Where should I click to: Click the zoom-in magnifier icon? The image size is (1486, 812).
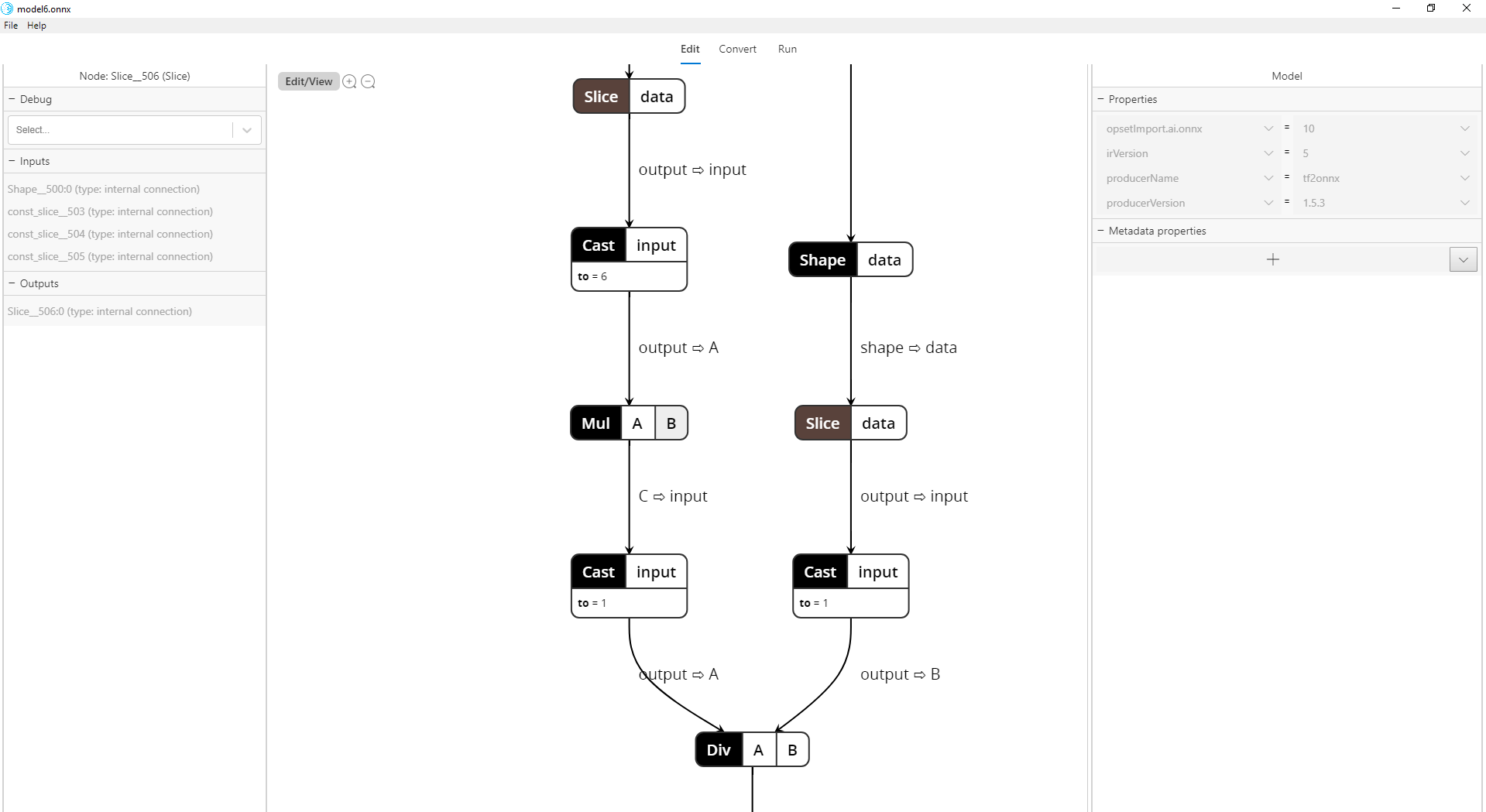pos(349,81)
